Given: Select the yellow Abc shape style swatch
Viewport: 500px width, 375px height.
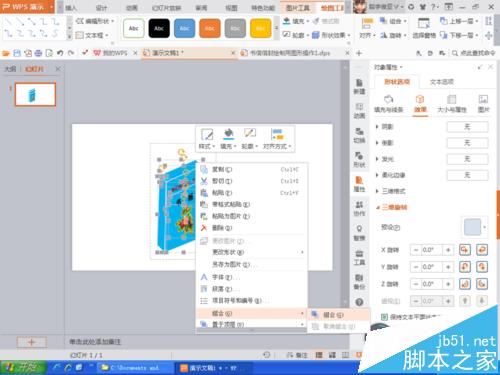Looking at the screenshot, I should [260, 28].
